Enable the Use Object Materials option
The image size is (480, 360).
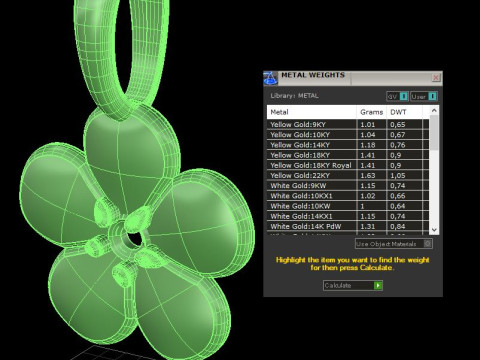click(394, 244)
